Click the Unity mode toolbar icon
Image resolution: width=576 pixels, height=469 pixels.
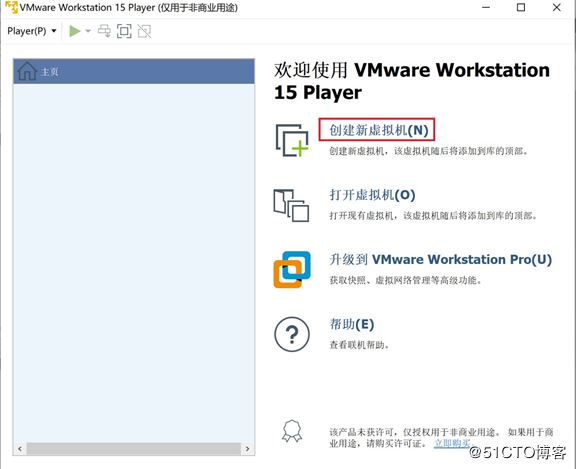144,31
